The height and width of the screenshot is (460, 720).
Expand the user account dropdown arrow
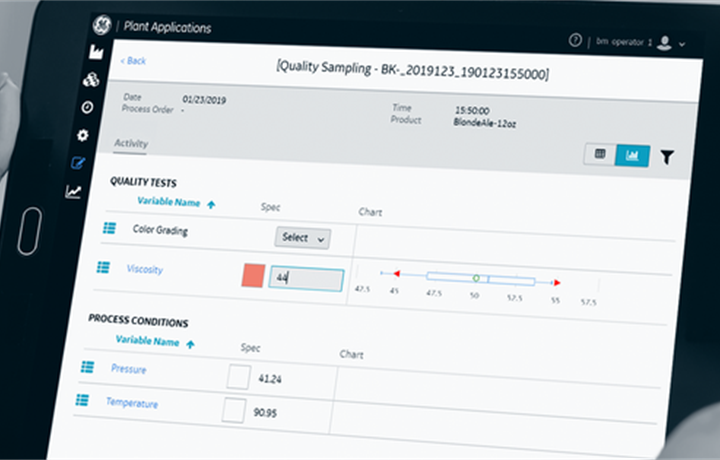(x=682, y=45)
